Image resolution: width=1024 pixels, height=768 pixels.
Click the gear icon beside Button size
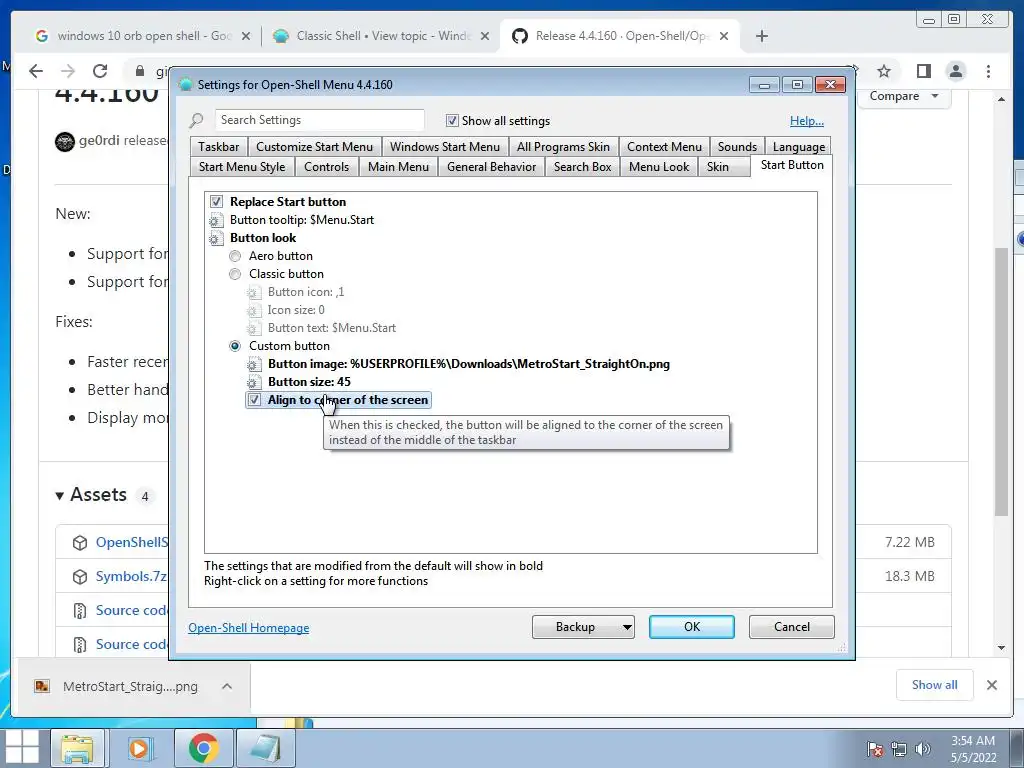pos(254,382)
